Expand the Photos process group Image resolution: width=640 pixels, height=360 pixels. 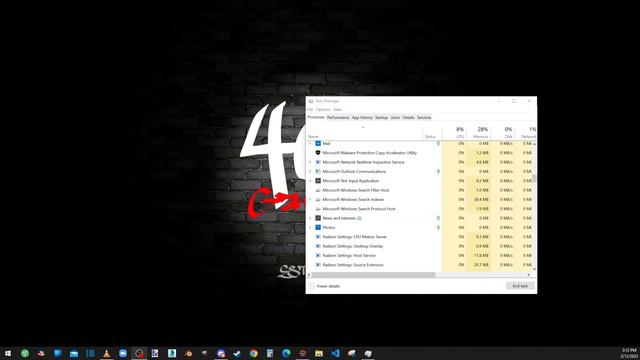click(310, 227)
